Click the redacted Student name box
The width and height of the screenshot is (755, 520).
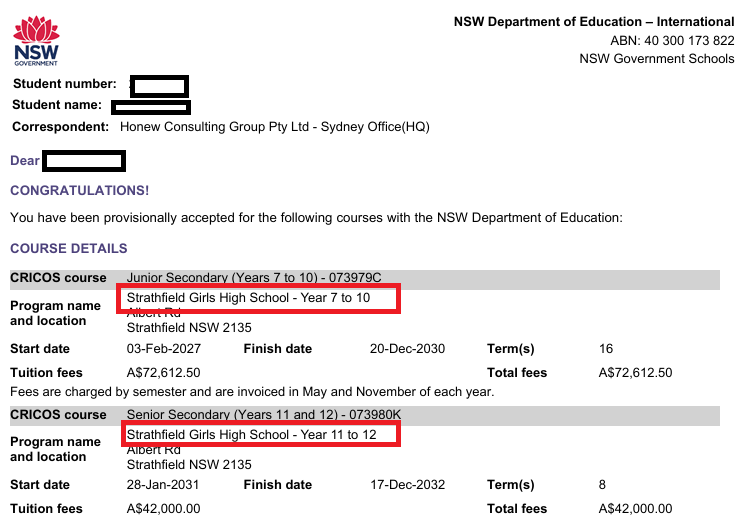coord(151,107)
